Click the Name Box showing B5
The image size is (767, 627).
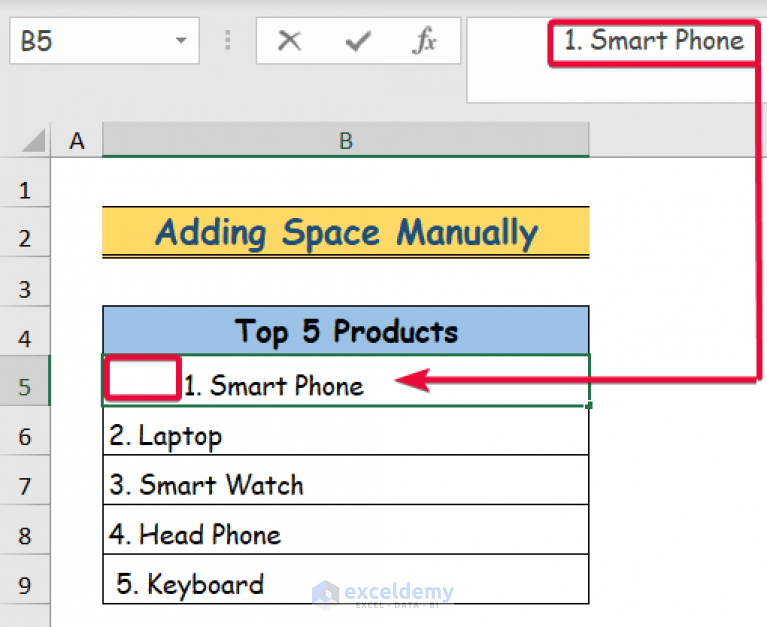[104, 41]
